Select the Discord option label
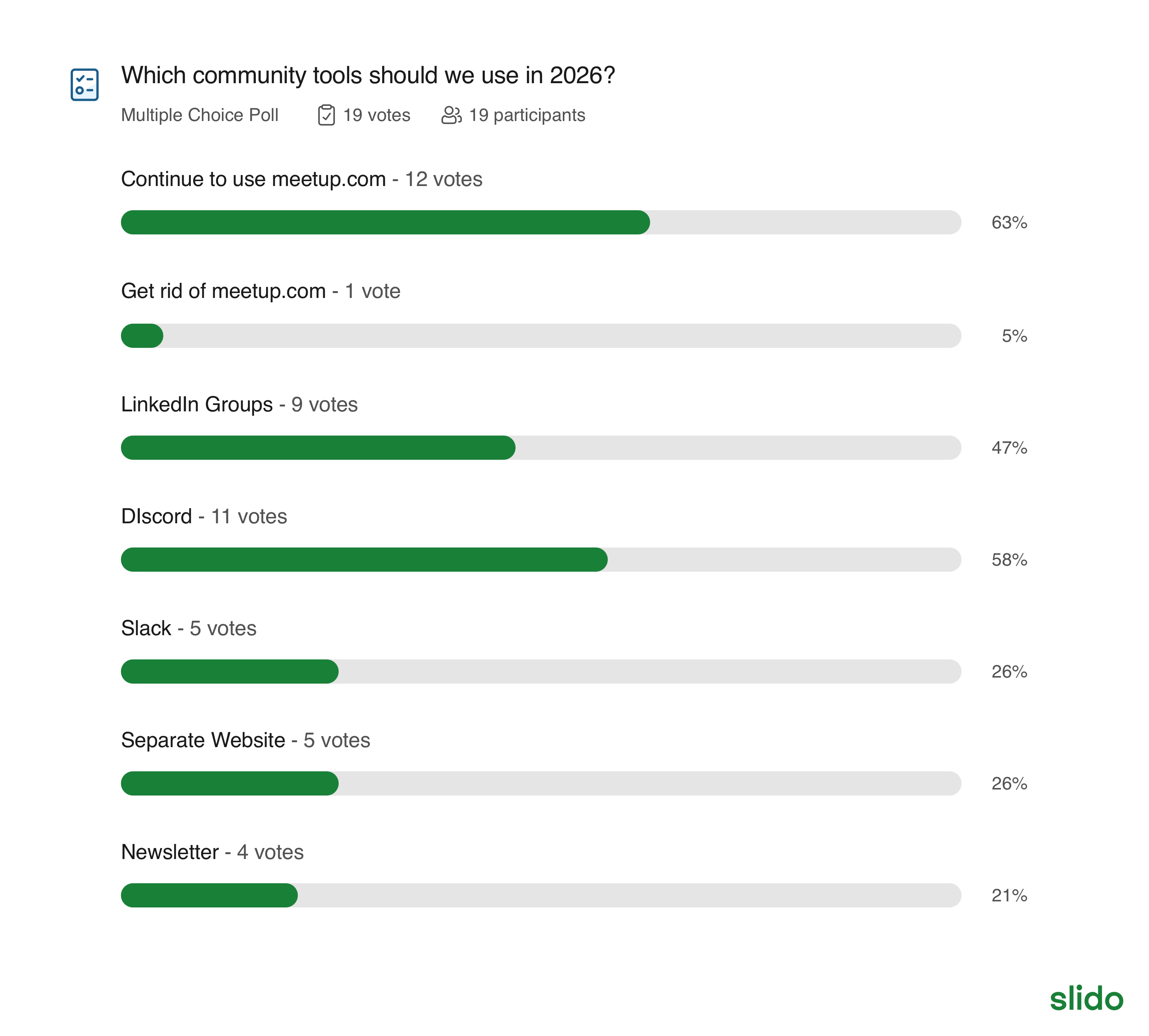1149x1036 pixels. point(156,516)
